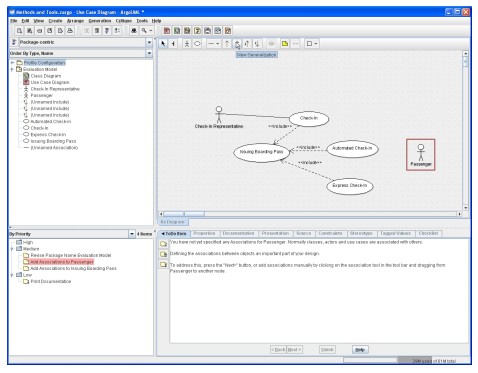This screenshot has height=373, width=478.
Task: Open the Tools menu
Action: click(x=142, y=21)
